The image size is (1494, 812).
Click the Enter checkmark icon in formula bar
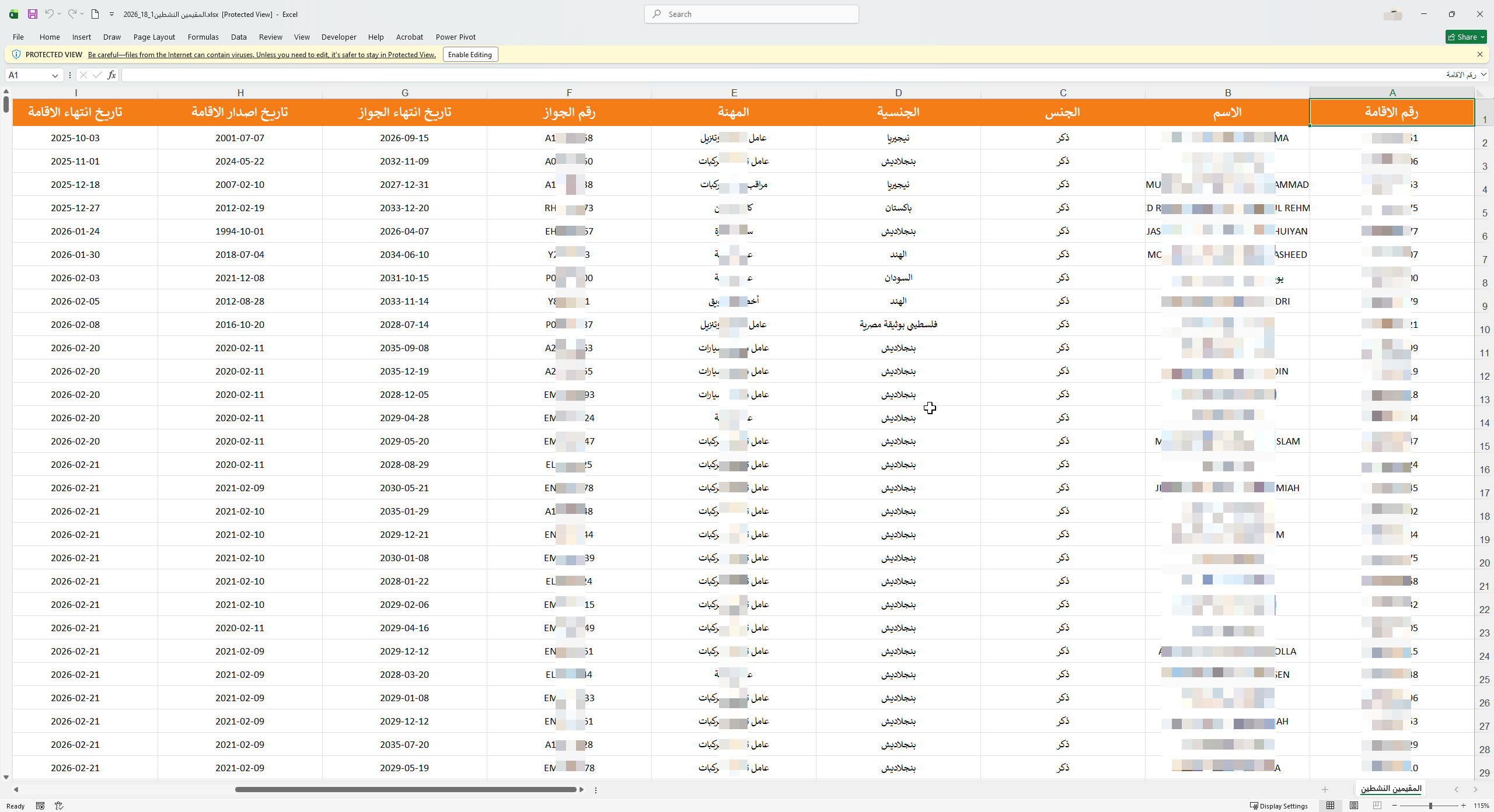[x=97, y=75]
